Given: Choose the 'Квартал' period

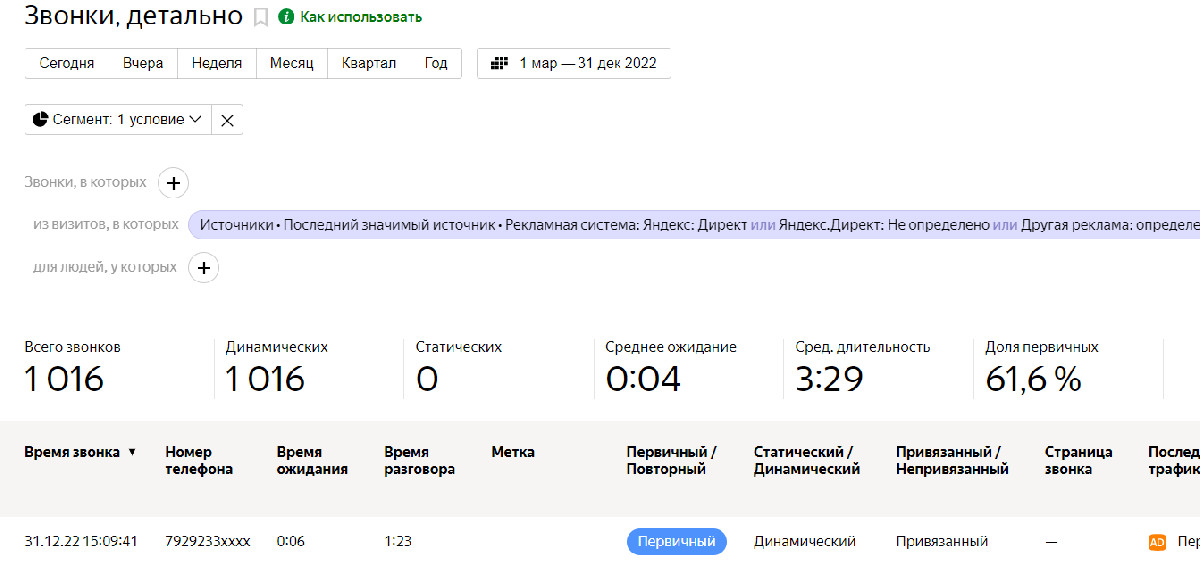Looking at the screenshot, I should (369, 63).
